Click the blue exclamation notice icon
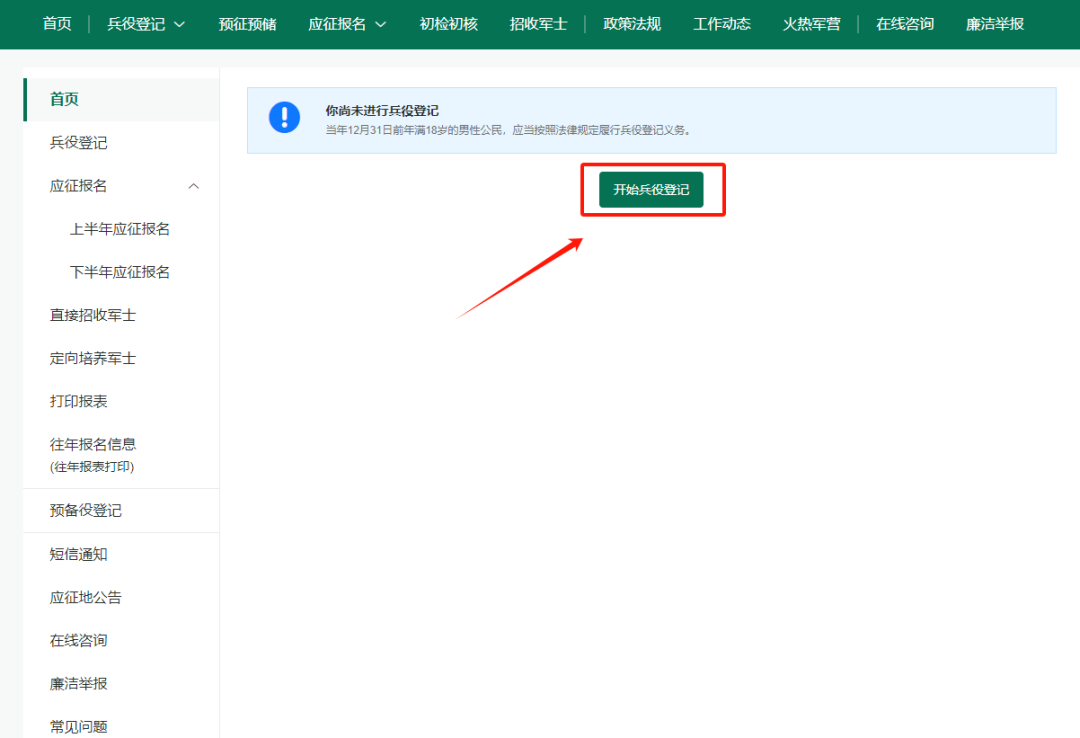The height and width of the screenshot is (738, 1080). tap(284, 117)
